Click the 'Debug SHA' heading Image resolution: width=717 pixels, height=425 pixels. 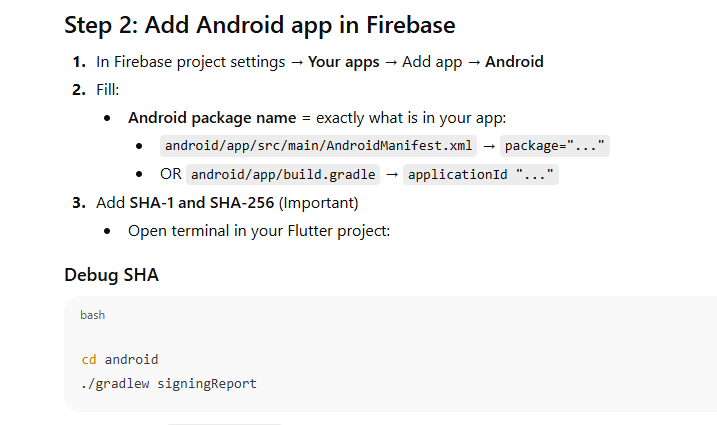(111, 275)
